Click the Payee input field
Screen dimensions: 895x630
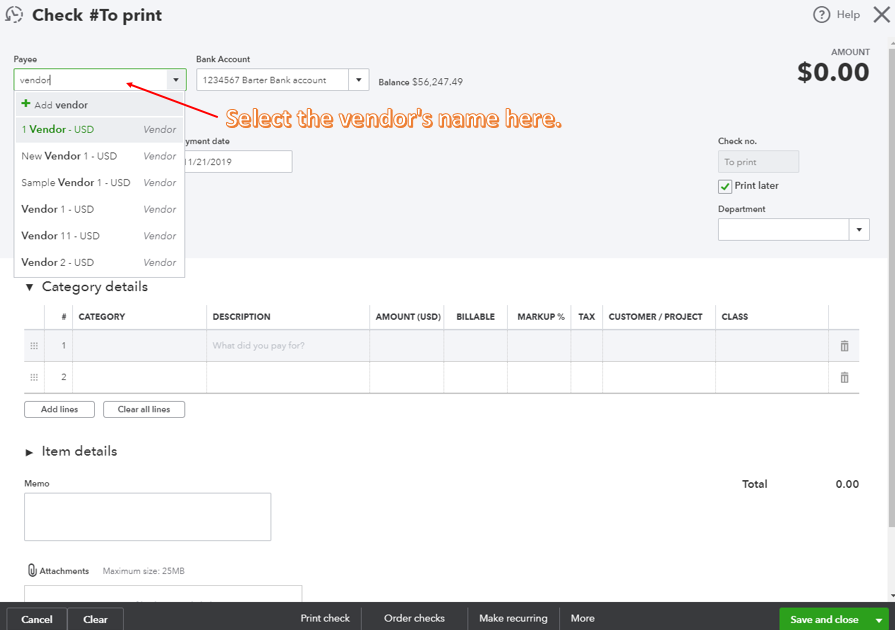pyautogui.click(x=91, y=80)
